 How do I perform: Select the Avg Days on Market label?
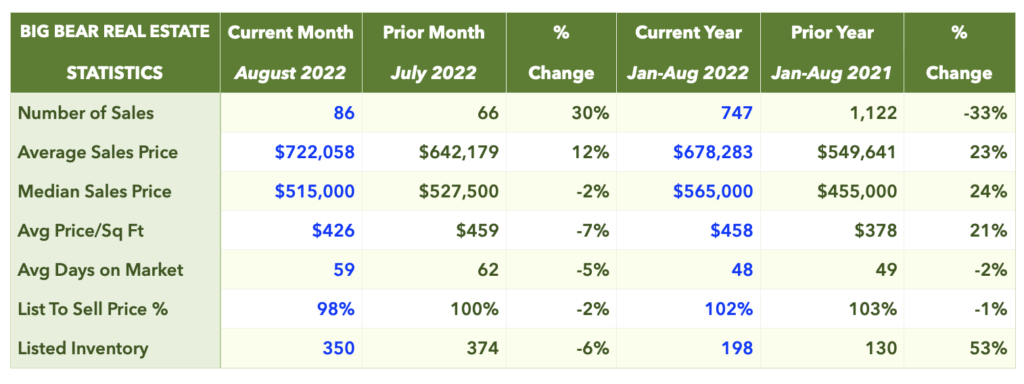click(101, 270)
